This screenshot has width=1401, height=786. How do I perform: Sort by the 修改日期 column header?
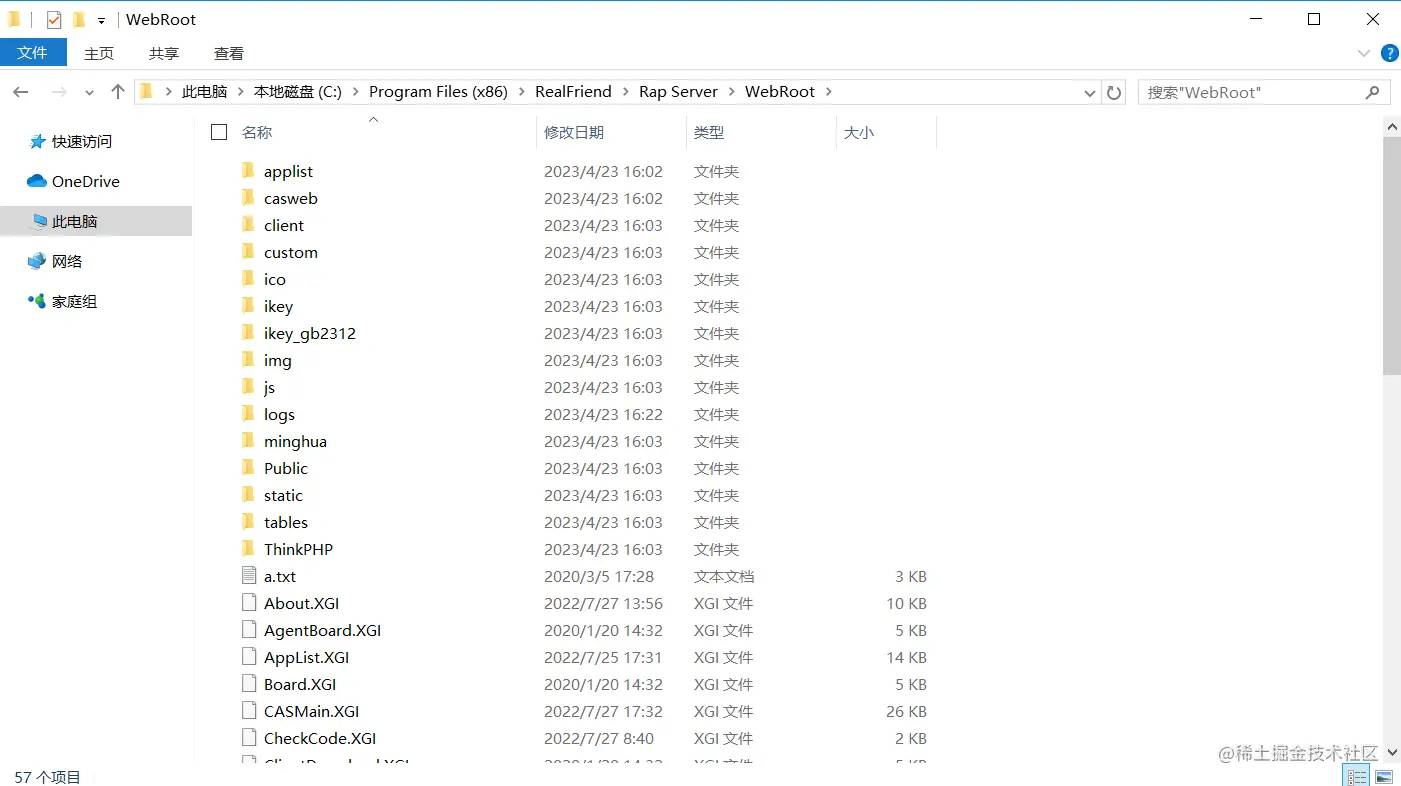coord(574,132)
